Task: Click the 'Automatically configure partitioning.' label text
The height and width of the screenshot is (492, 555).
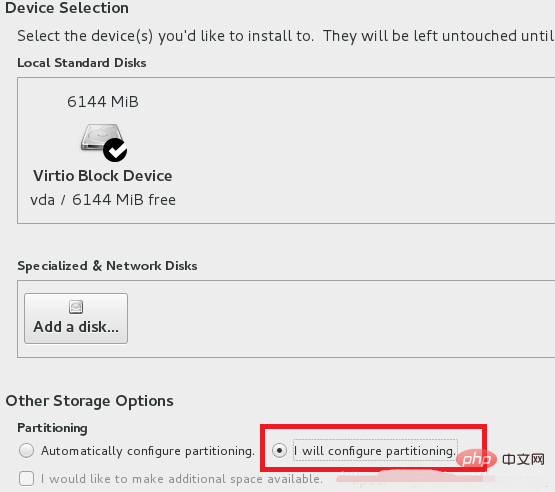Action: click(148, 451)
